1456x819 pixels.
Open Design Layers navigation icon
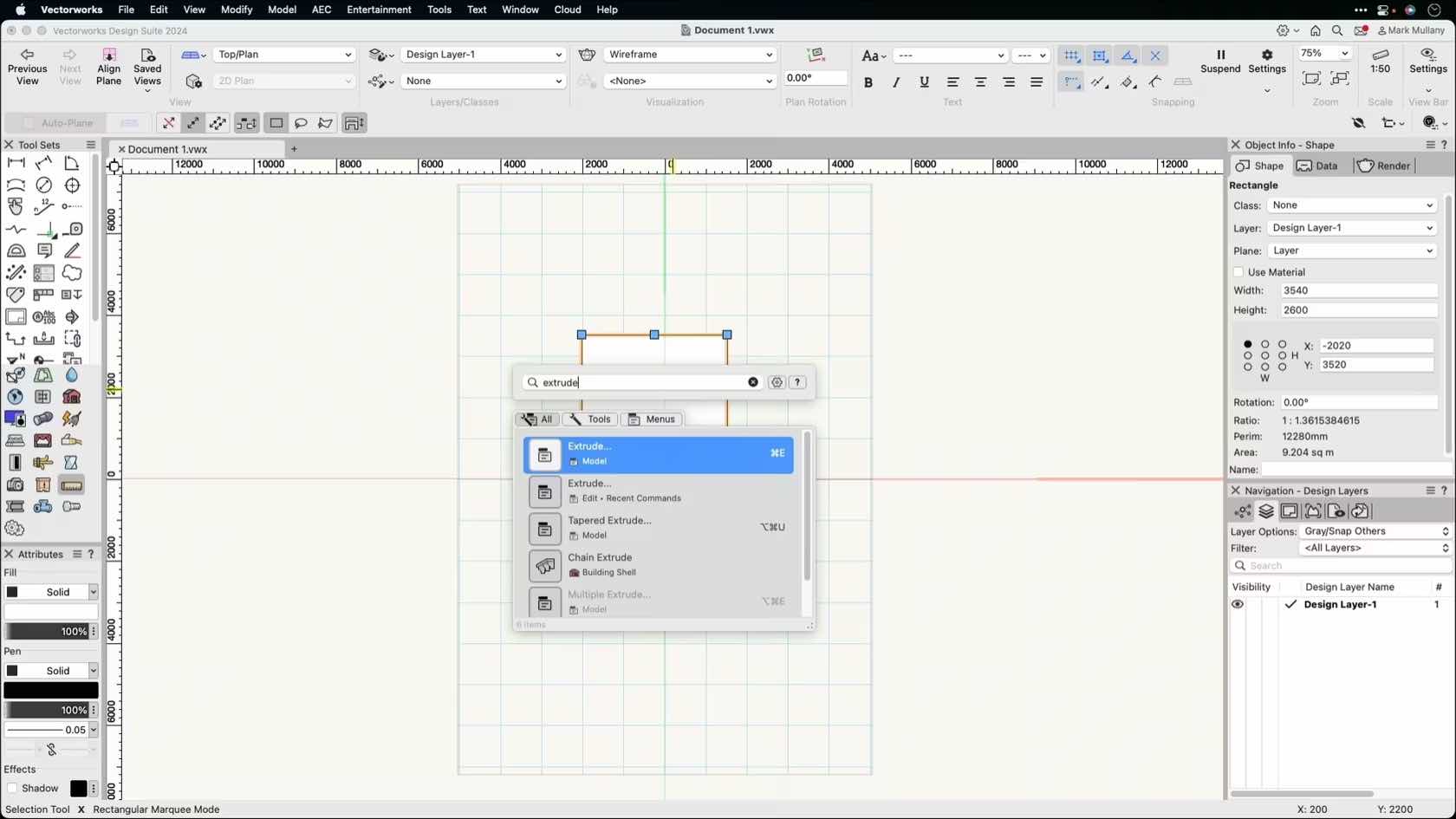(x=1266, y=511)
